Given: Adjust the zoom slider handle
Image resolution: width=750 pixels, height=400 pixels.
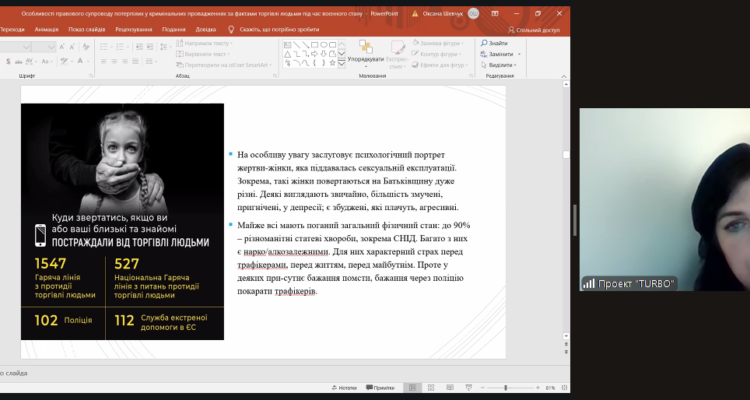Looking at the screenshot, I should 505,387.
